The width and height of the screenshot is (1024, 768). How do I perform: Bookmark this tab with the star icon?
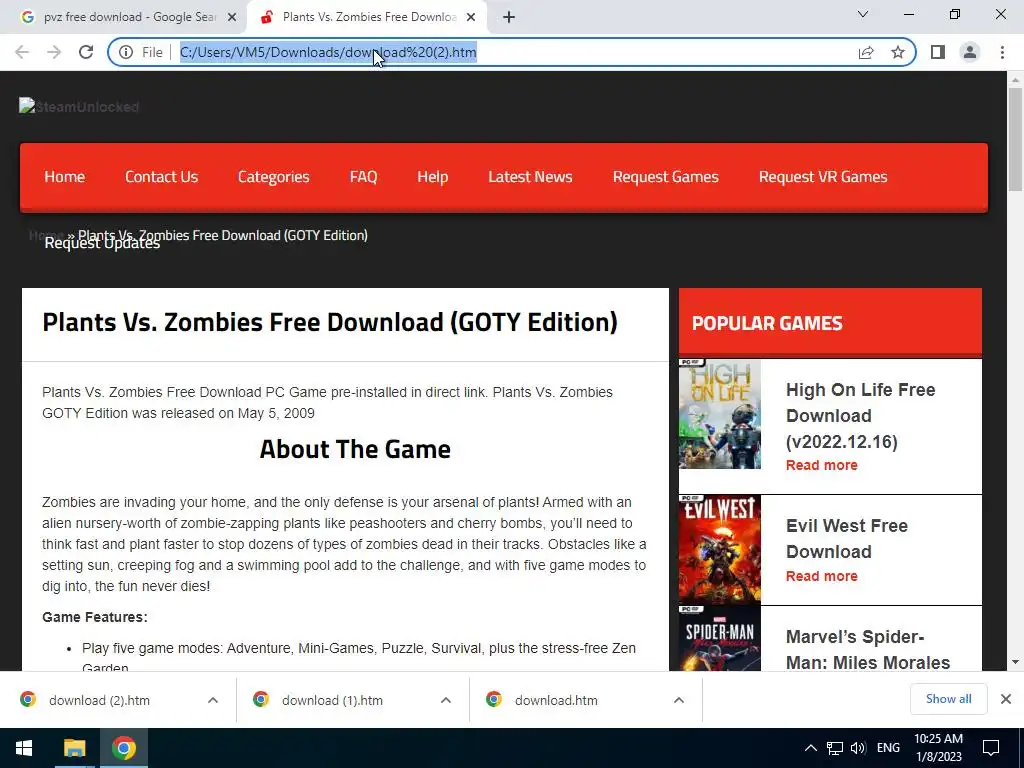coord(898,52)
